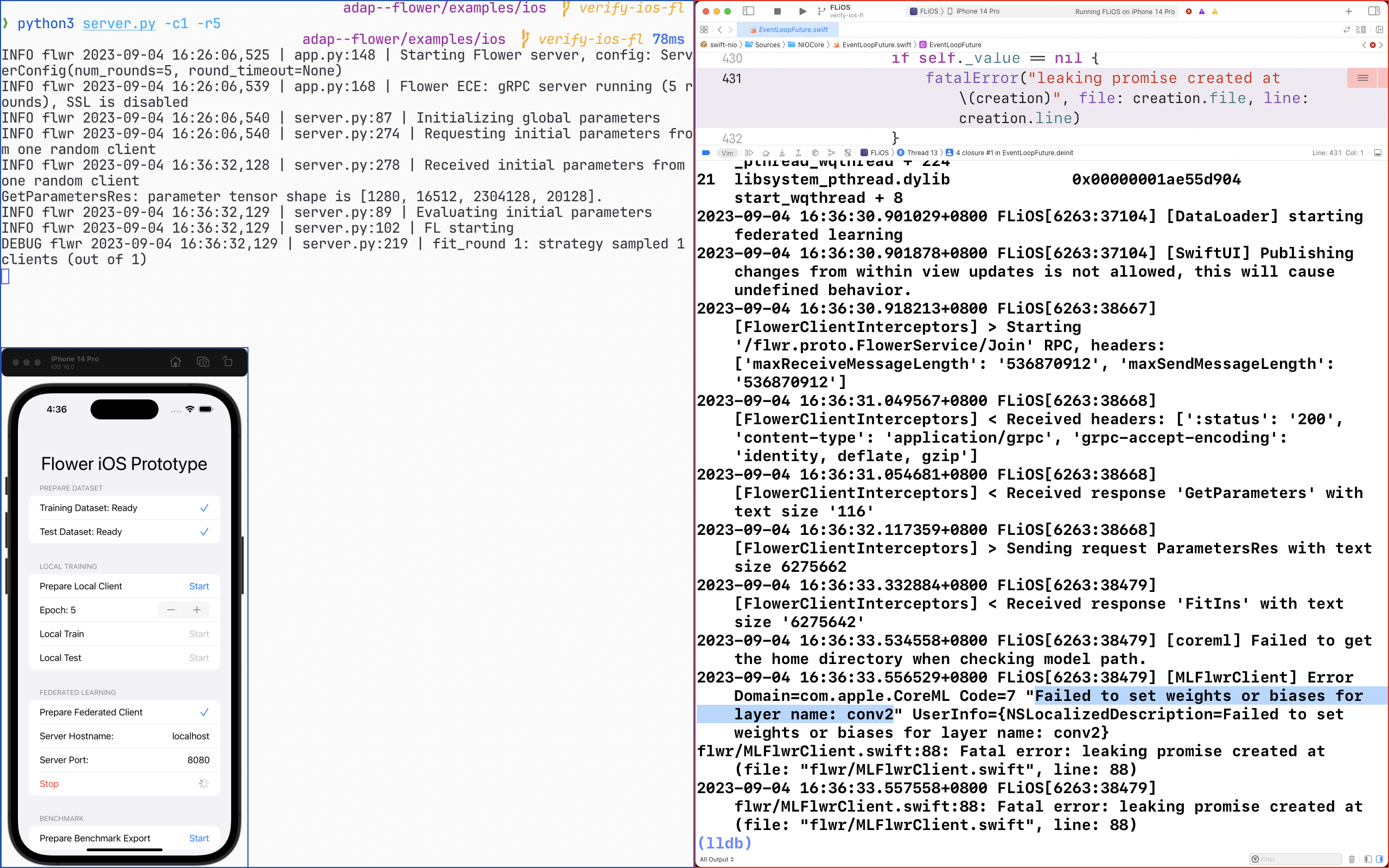Step over the current line in the debugger
This screenshot has width=1389, height=868.
[766, 152]
